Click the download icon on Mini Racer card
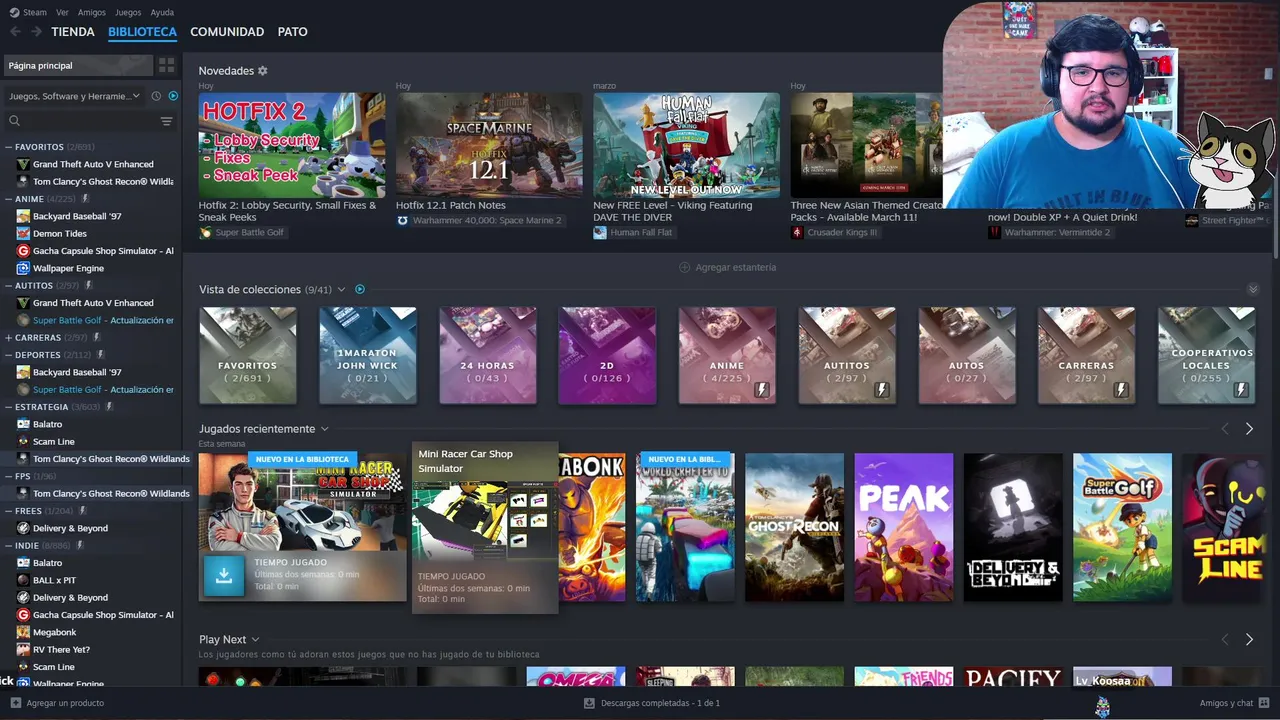This screenshot has width=1280, height=720. coord(224,575)
